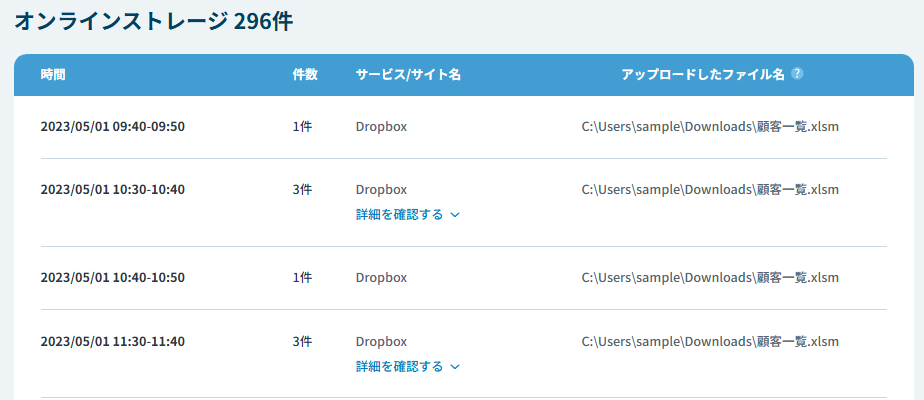This screenshot has width=924, height=400.
Task: Expand 詳細を確認する for the 11:30-11:40 row
Action: (407, 367)
